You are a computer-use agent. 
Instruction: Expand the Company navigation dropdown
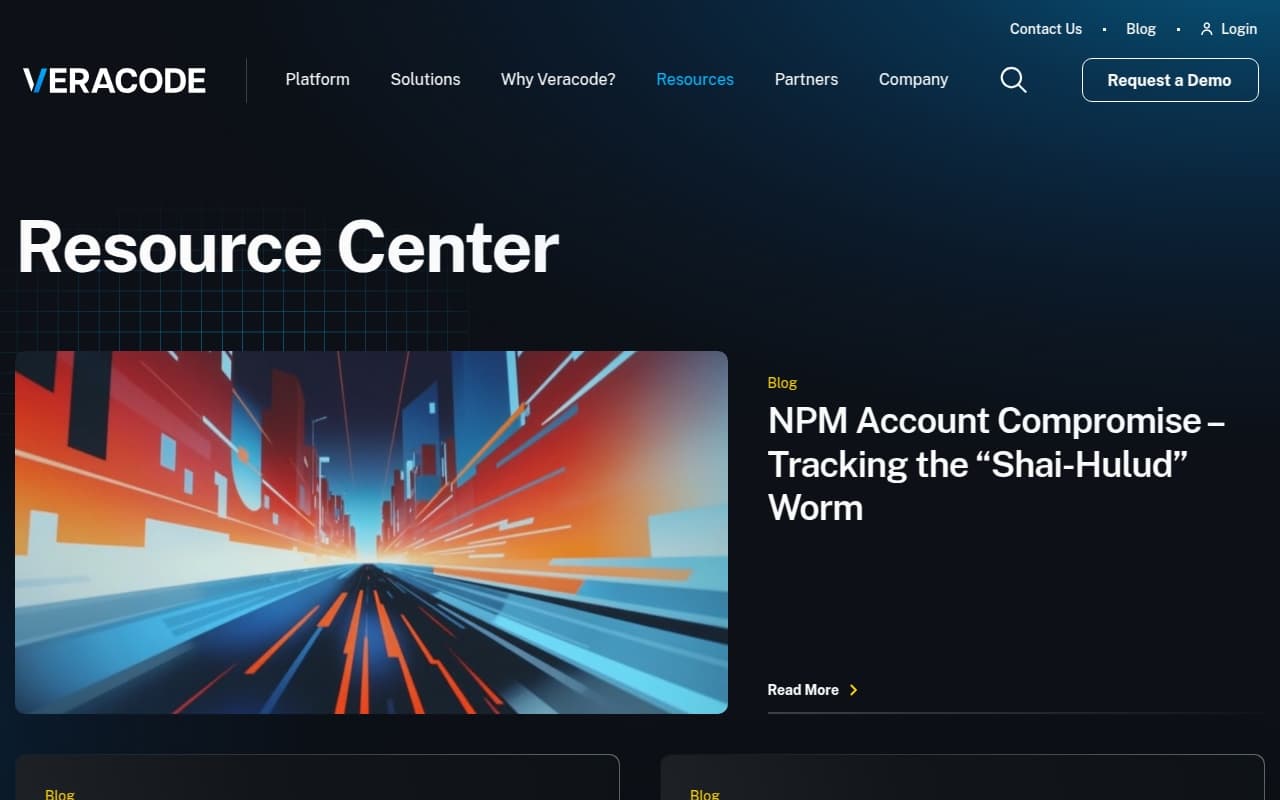tap(913, 80)
